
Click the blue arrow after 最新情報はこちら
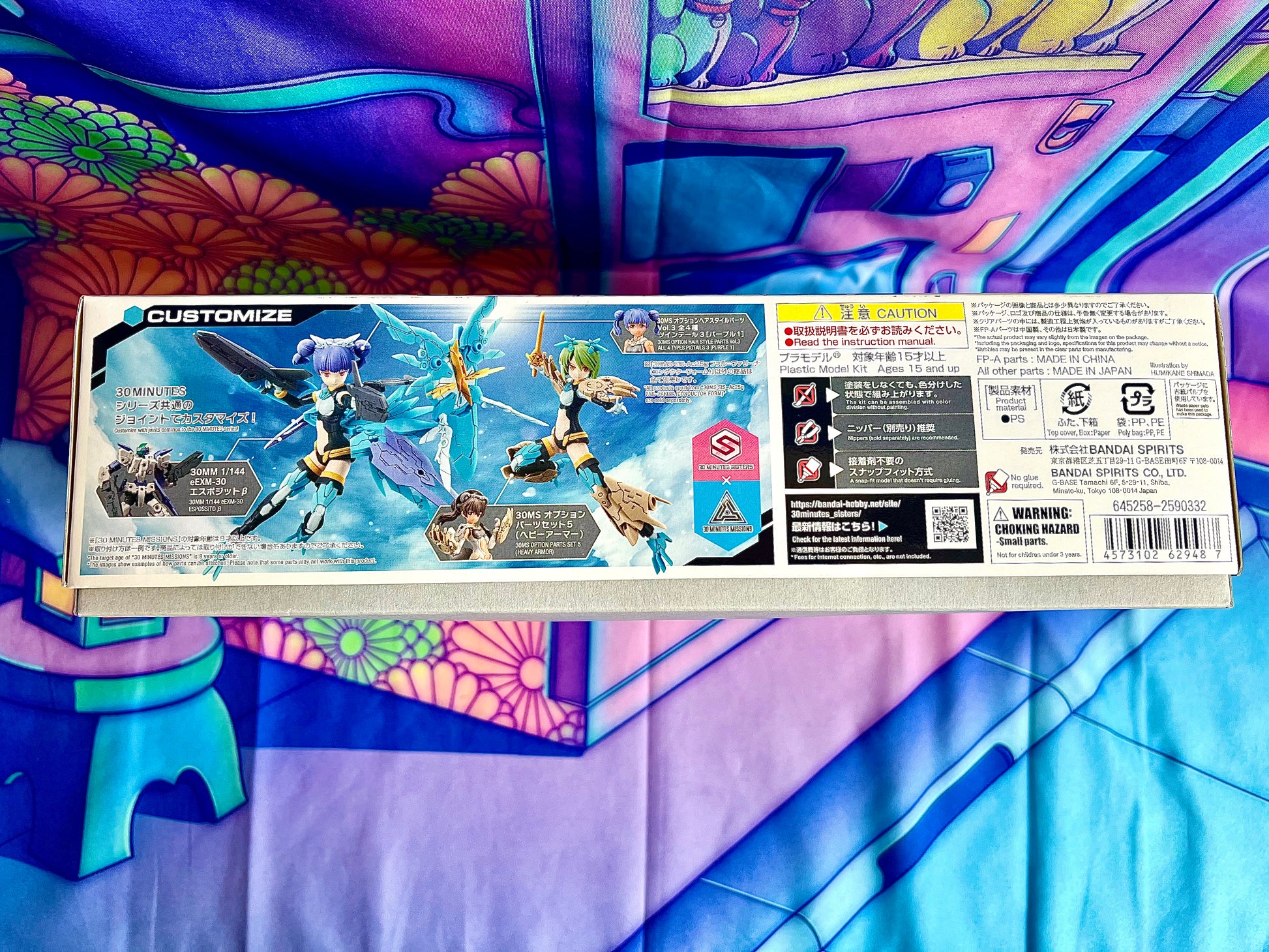tap(883, 526)
